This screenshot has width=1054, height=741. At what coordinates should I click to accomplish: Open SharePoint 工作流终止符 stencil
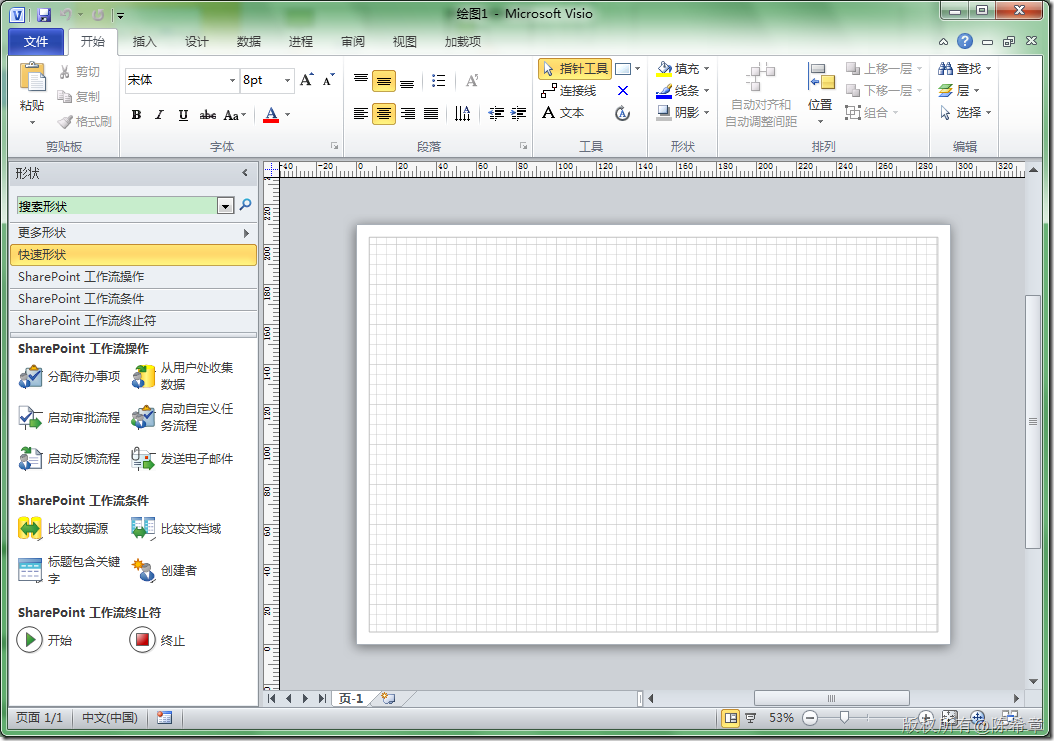[133, 321]
